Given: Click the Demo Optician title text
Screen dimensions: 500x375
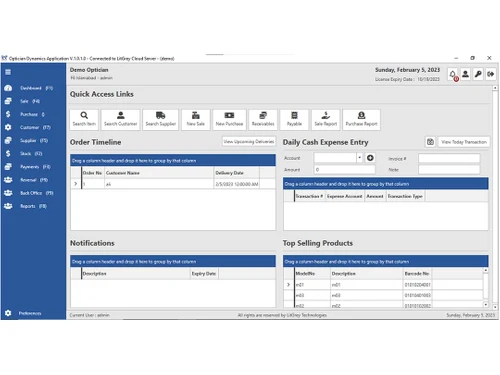Looking at the screenshot, I should (89, 70).
